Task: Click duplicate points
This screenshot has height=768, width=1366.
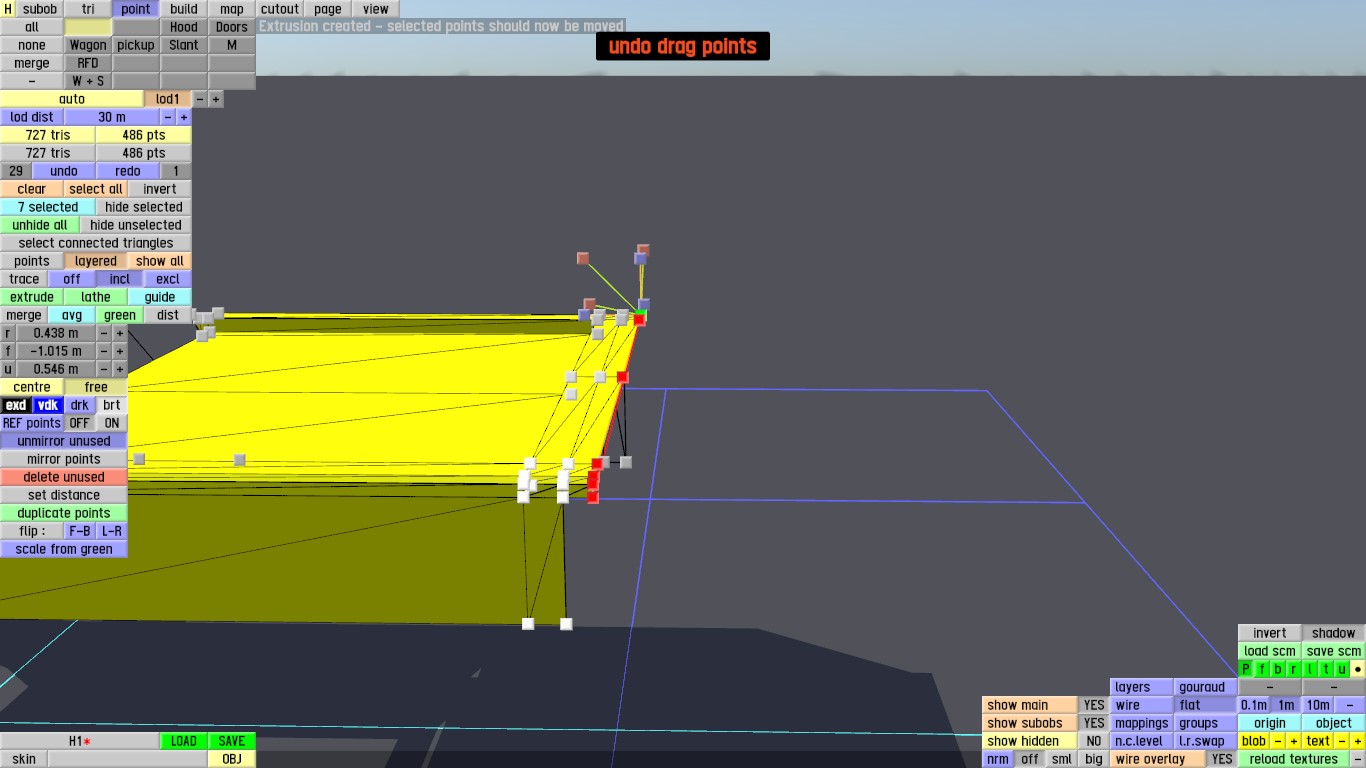Action: pyautogui.click(x=64, y=513)
